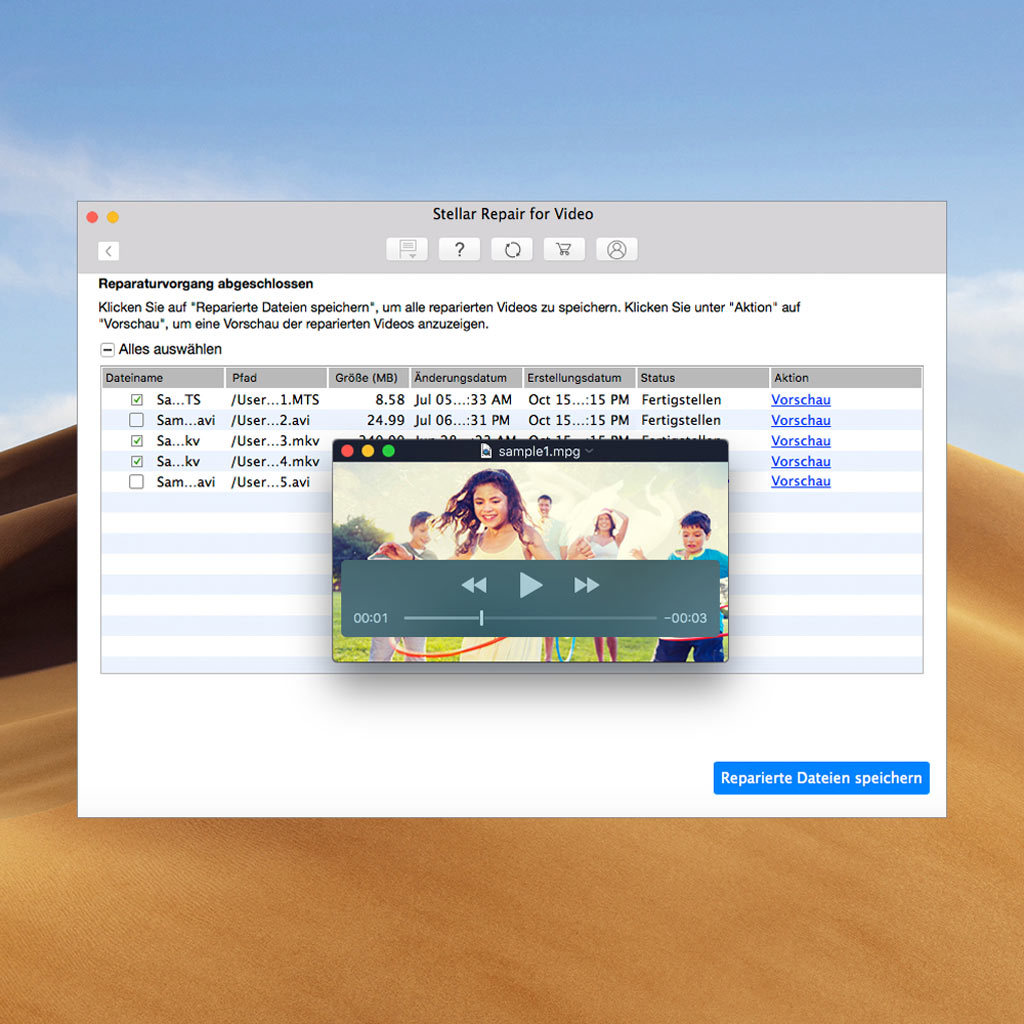Click Vorschau for the 5.avi file

coord(801,481)
